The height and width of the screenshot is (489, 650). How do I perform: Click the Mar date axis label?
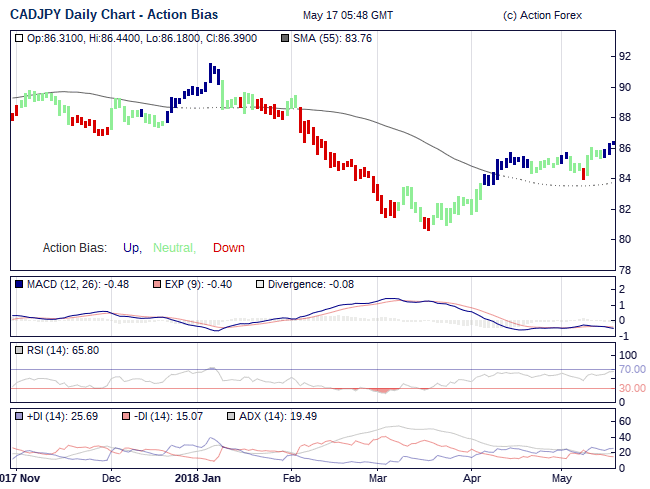pos(378,478)
